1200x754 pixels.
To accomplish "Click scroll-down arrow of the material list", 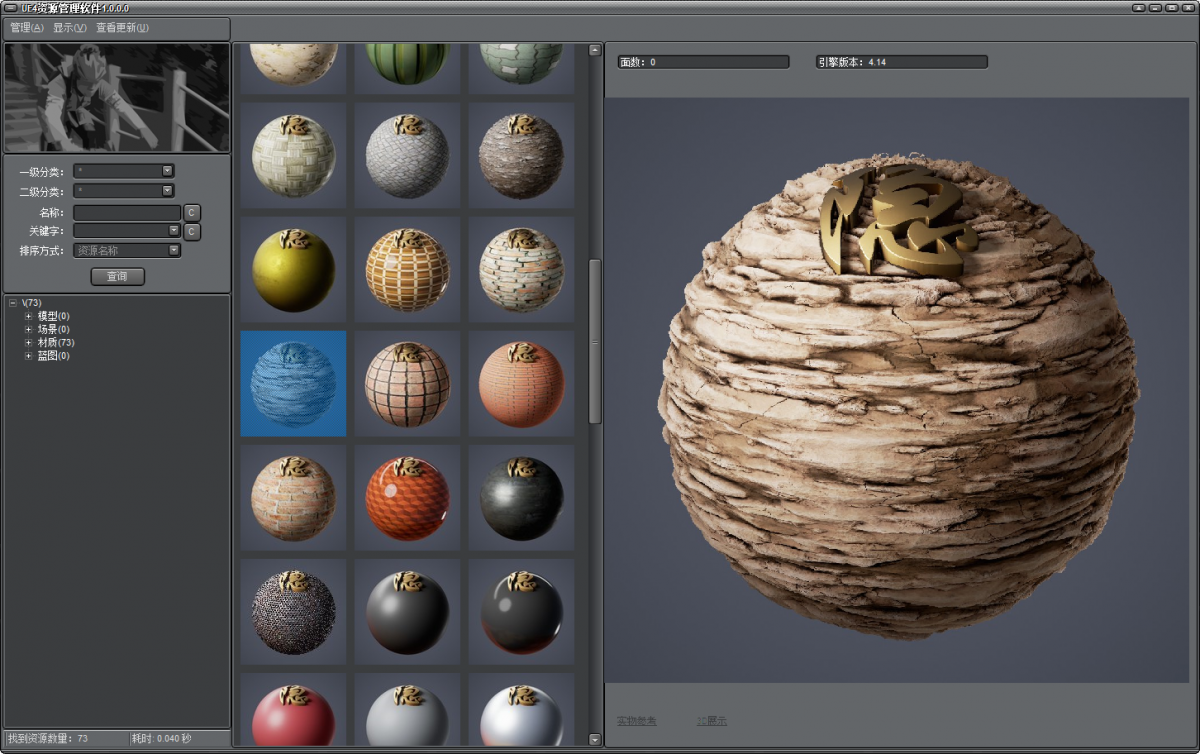I will [x=595, y=739].
